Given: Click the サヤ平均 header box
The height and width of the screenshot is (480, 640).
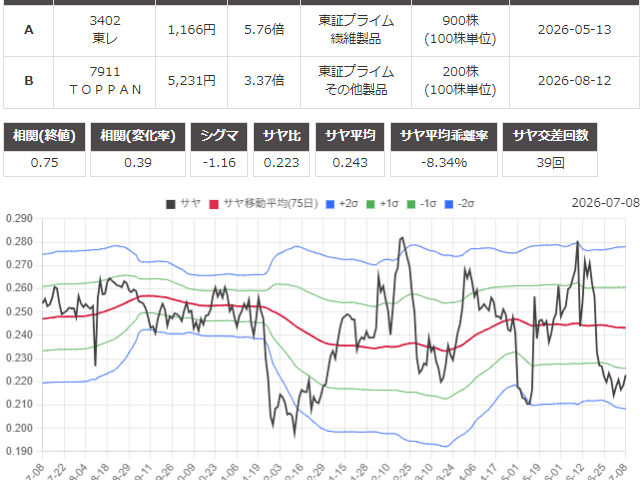Looking at the screenshot, I should 350,136.
